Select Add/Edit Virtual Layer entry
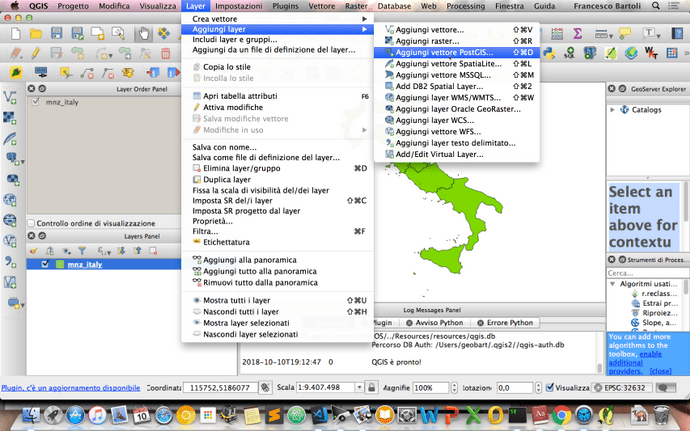The width and height of the screenshot is (690, 431). (x=457, y=155)
